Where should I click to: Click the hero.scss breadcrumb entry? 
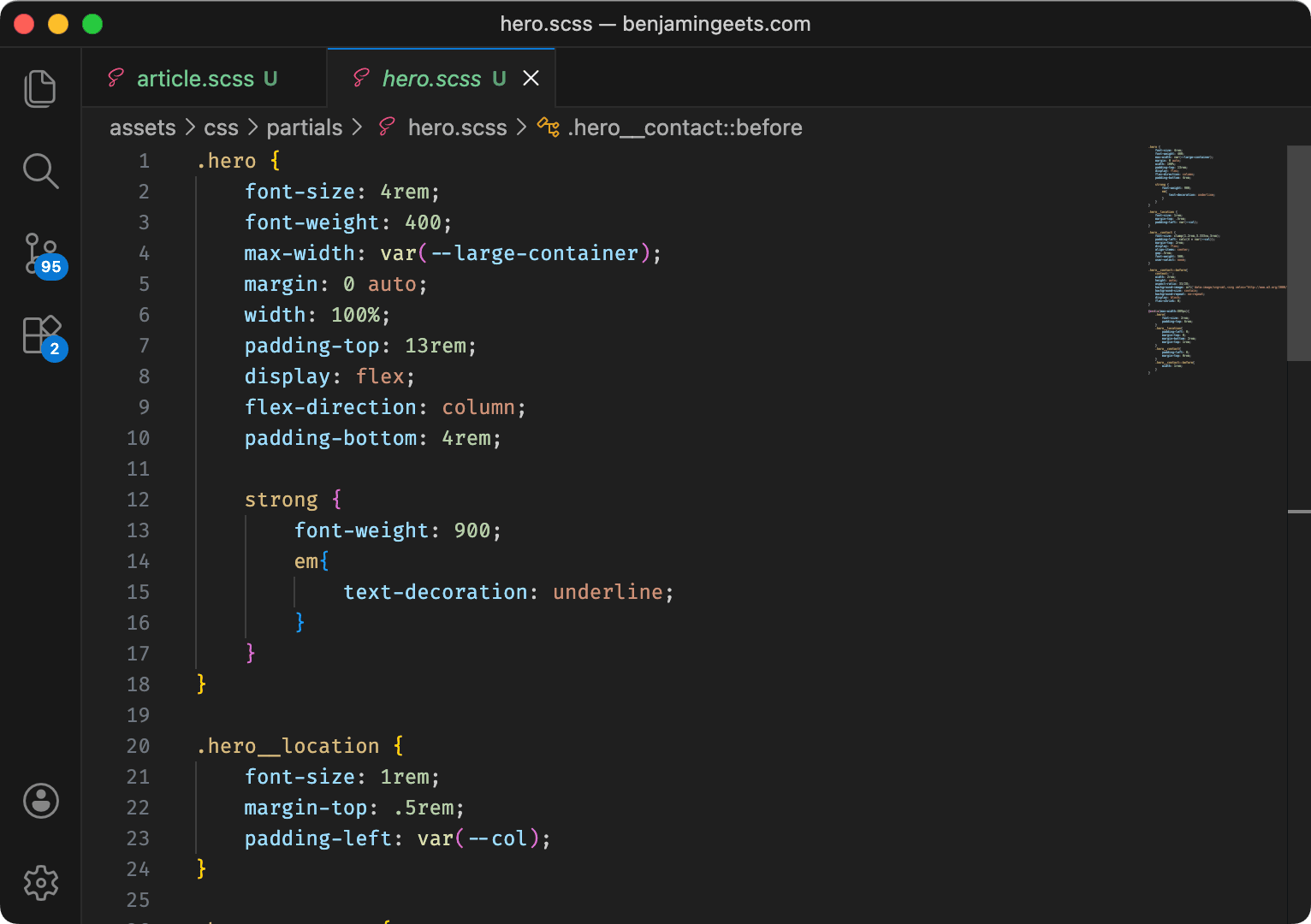tap(457, 127)
